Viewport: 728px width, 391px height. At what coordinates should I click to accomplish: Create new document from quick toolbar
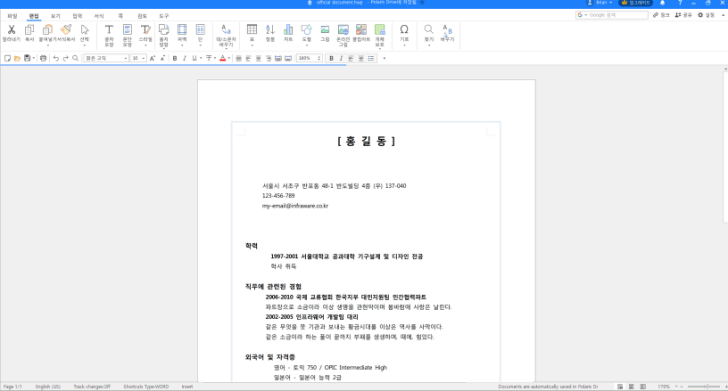pos(7,58)
